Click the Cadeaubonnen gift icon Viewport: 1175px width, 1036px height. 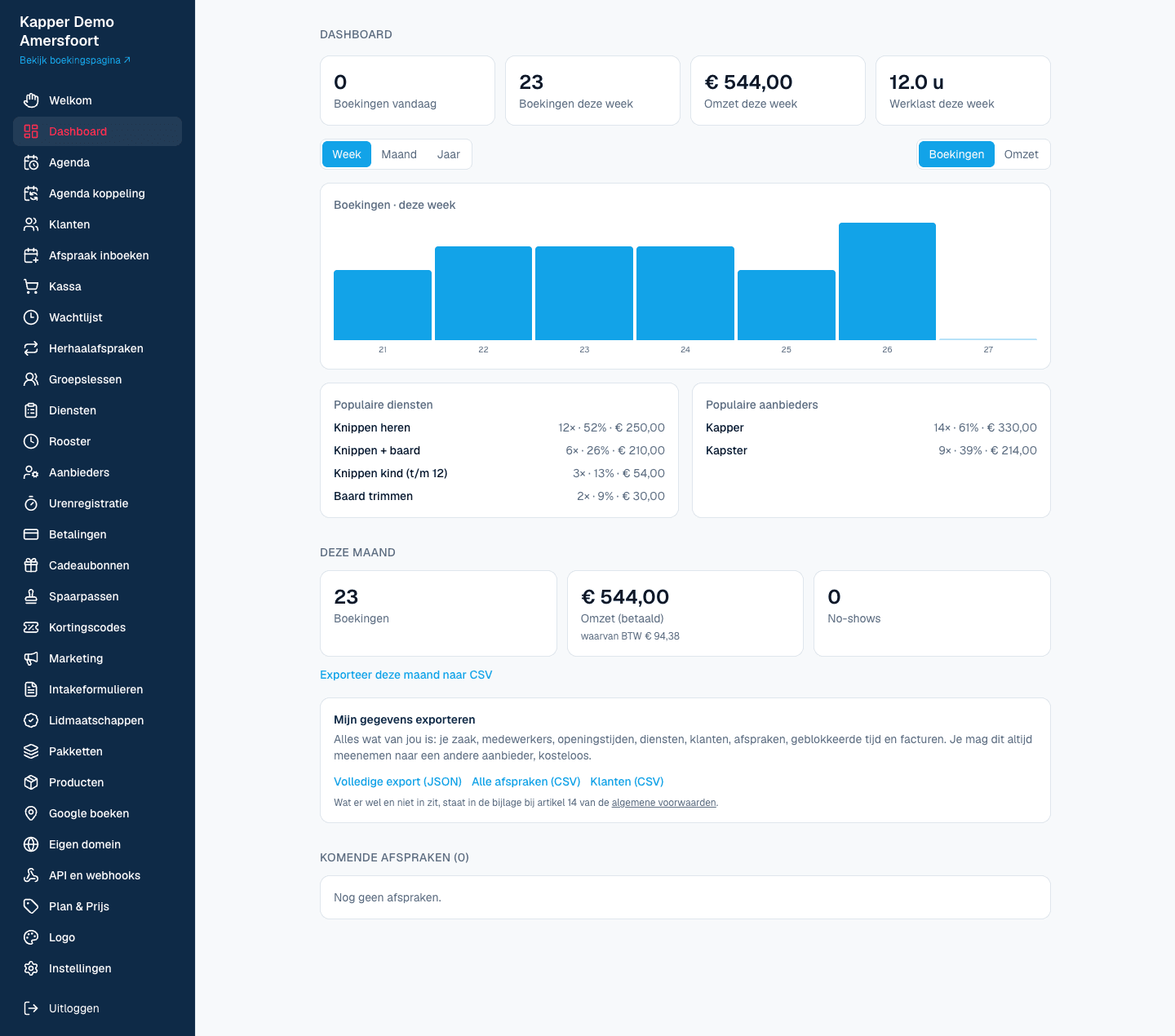31,565
